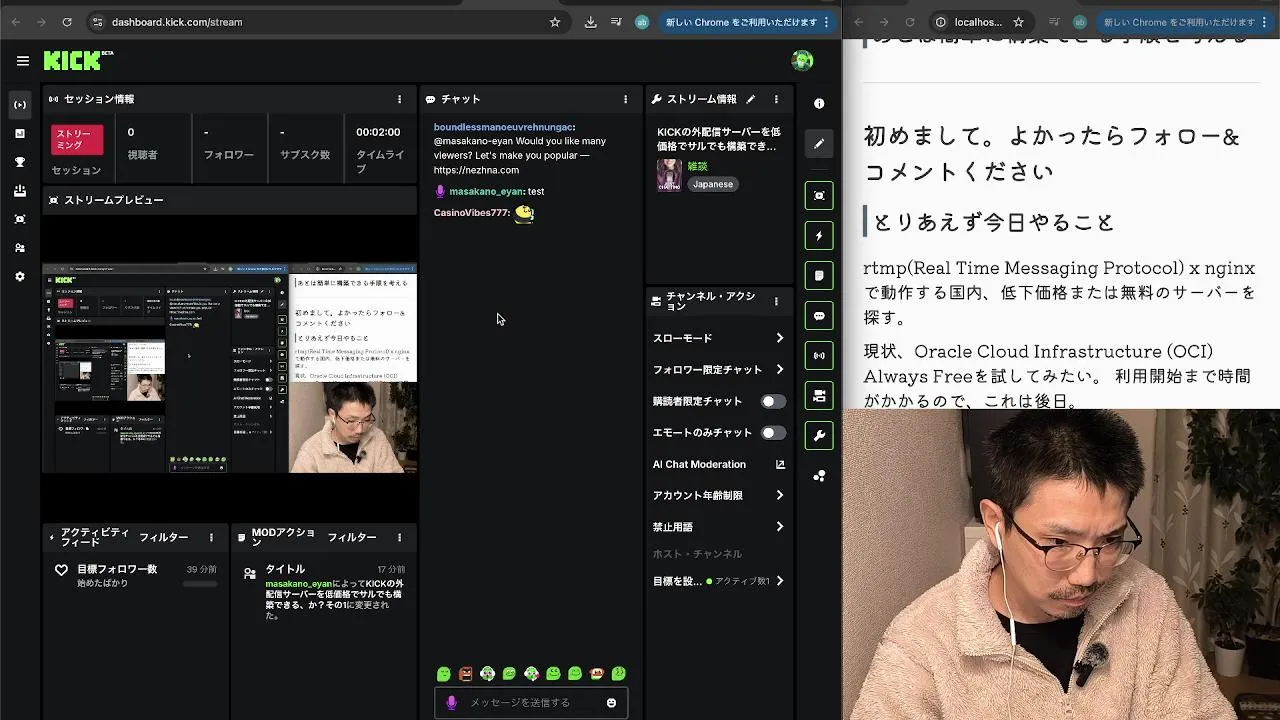The width and height of the screenshot is (1280, 720).
Task: Click the KICK logo
Action: pos(78,61)
